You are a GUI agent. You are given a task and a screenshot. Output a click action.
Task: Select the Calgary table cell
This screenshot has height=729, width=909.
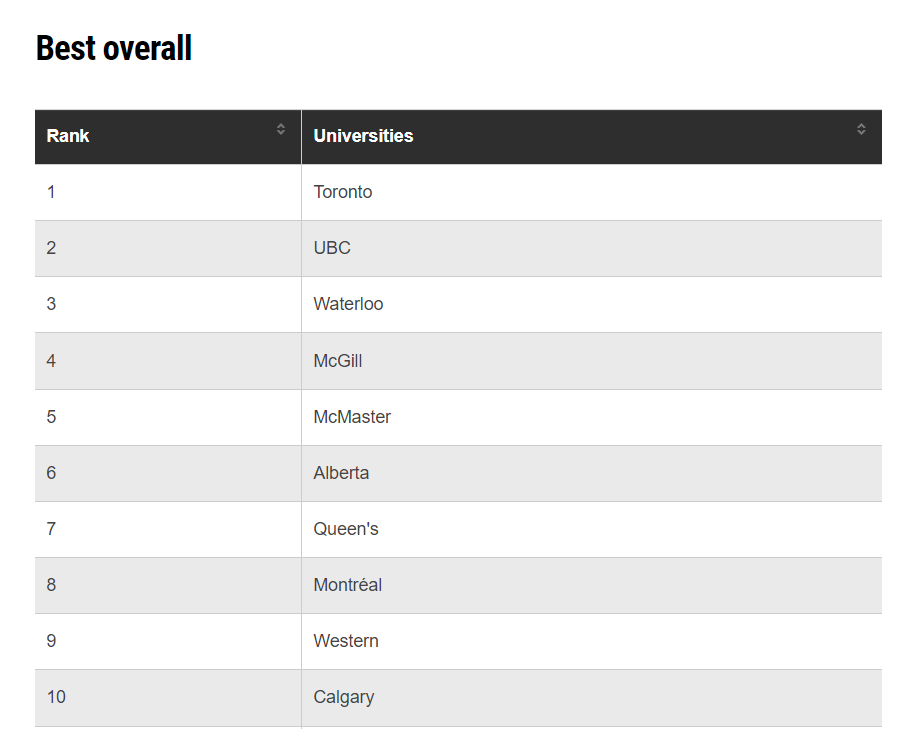(x=592, y=698)
